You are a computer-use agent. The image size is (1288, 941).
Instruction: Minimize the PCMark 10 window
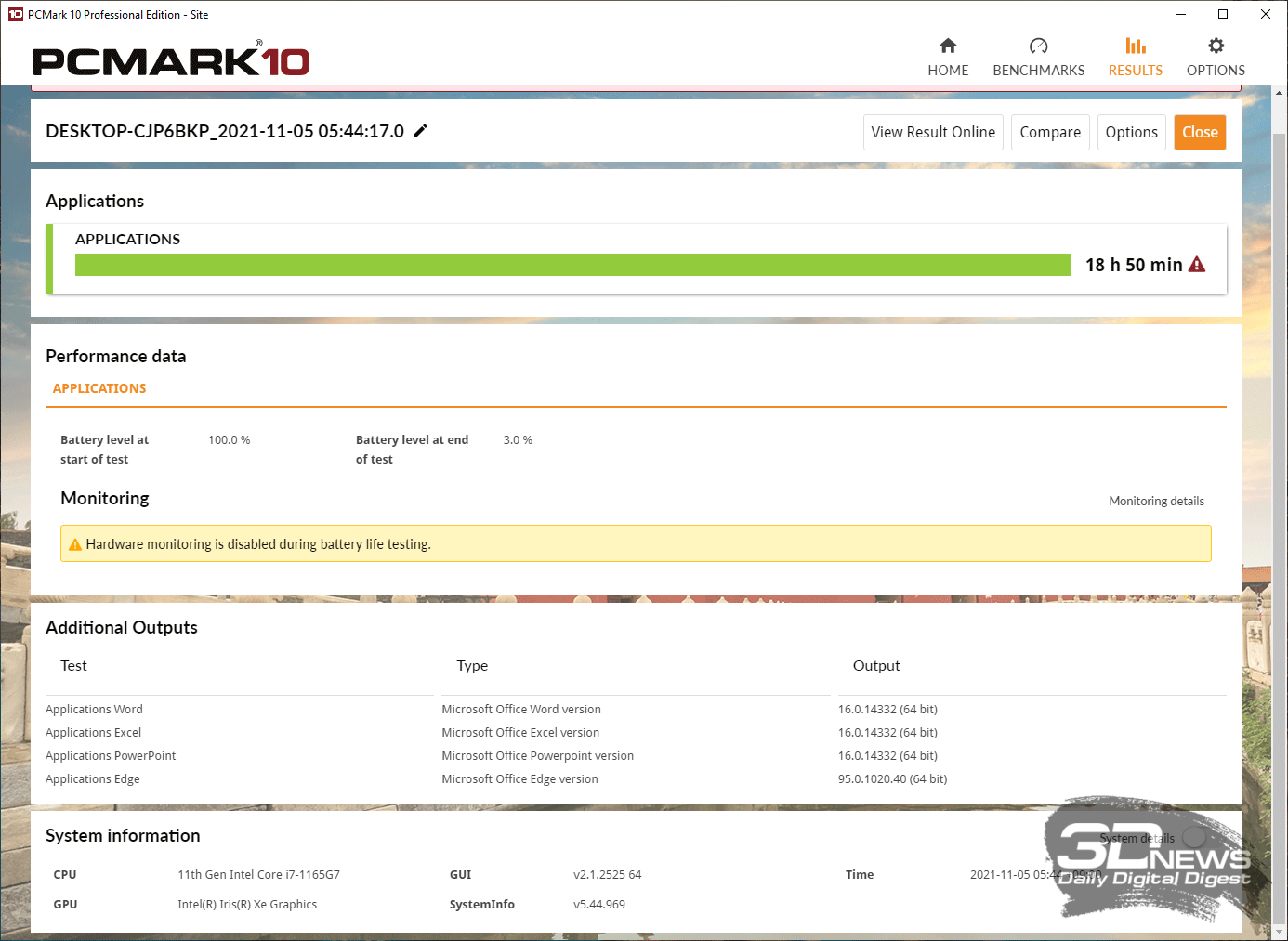coord(1181,14)
